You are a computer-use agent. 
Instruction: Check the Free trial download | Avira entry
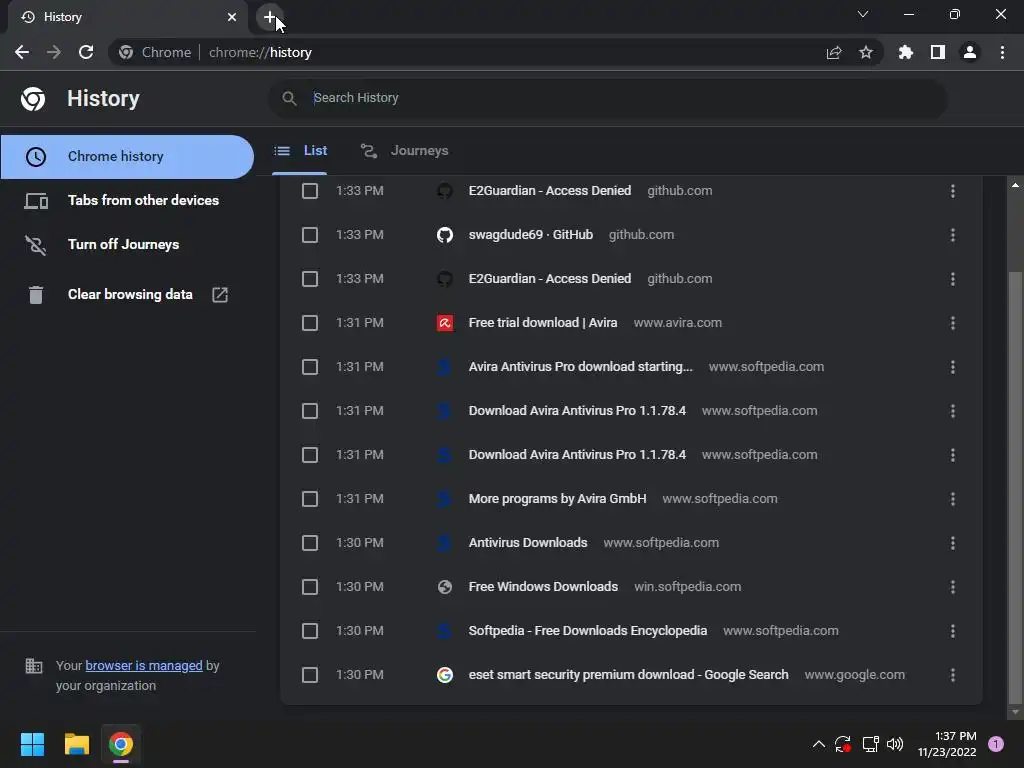310,323
